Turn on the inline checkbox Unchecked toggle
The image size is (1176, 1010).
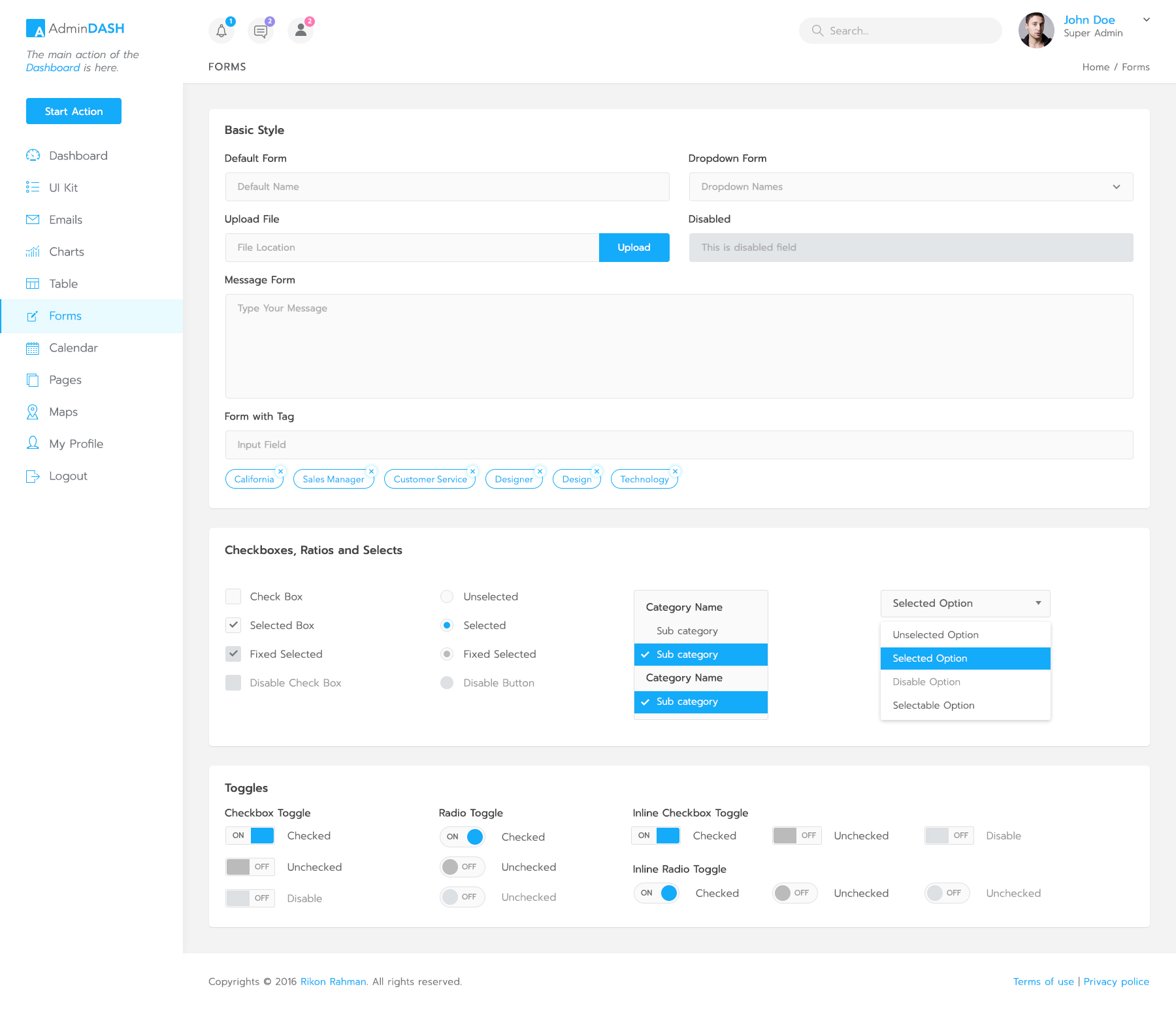pyautogui.click(x=797, y=836)
